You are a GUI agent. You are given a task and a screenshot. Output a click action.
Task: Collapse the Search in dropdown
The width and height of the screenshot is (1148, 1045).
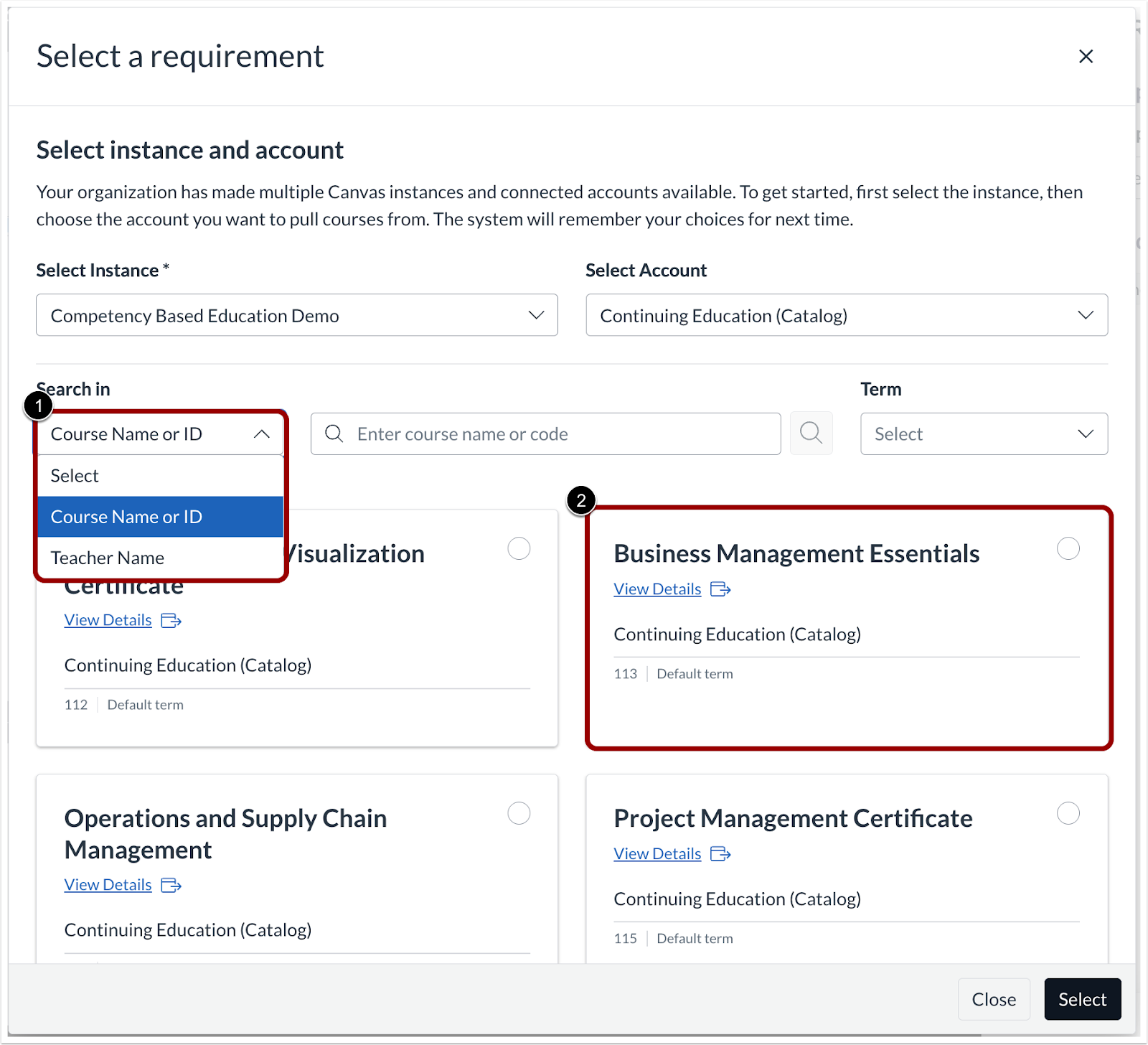[263, 434]
